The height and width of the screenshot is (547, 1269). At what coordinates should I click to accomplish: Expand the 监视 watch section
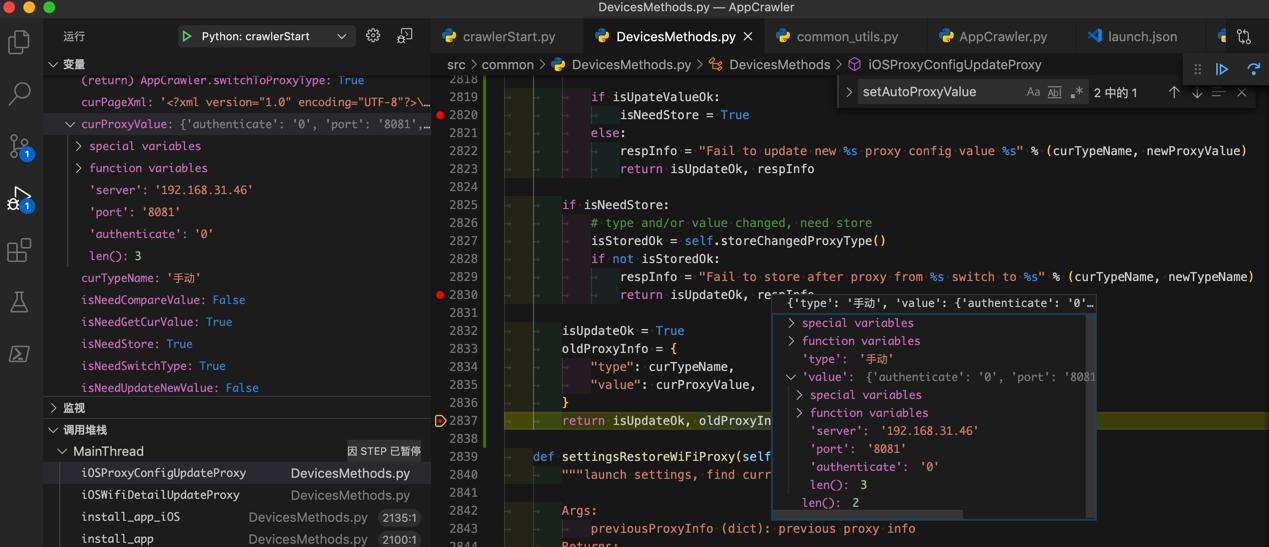coord(53,408)
